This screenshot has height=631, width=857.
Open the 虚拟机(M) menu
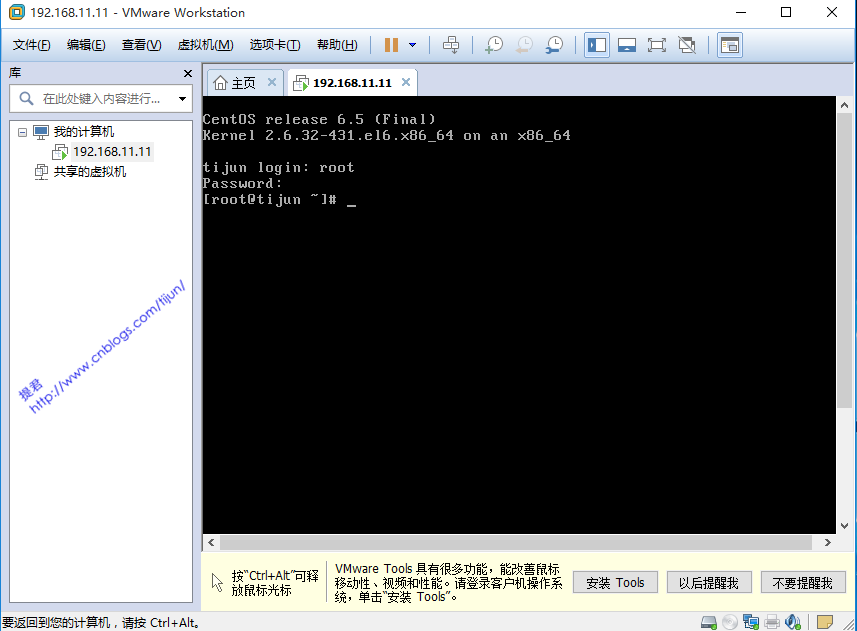click(206, 45)
